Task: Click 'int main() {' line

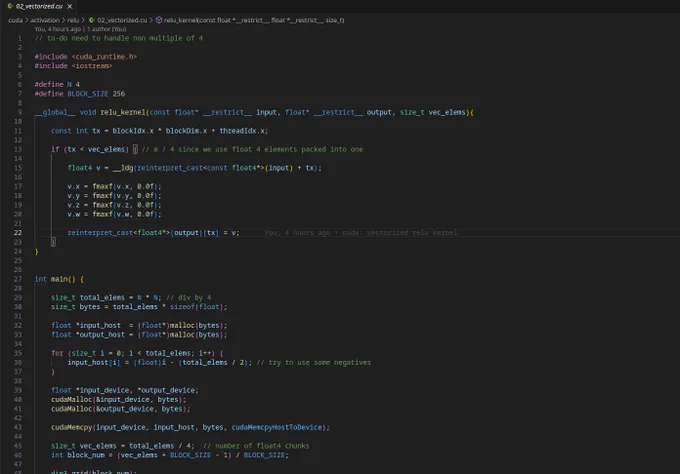Action: pyautogui.click(x=59, y=279)
